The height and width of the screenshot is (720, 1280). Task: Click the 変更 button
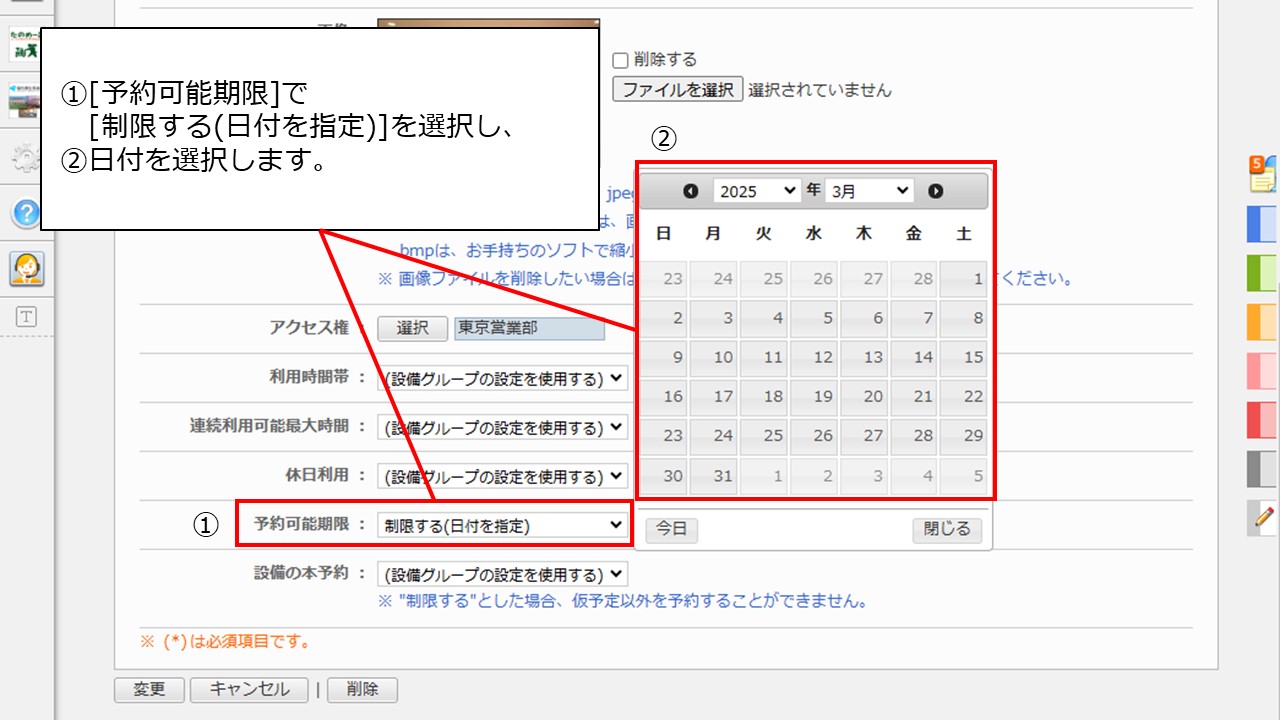pos(149,690)
